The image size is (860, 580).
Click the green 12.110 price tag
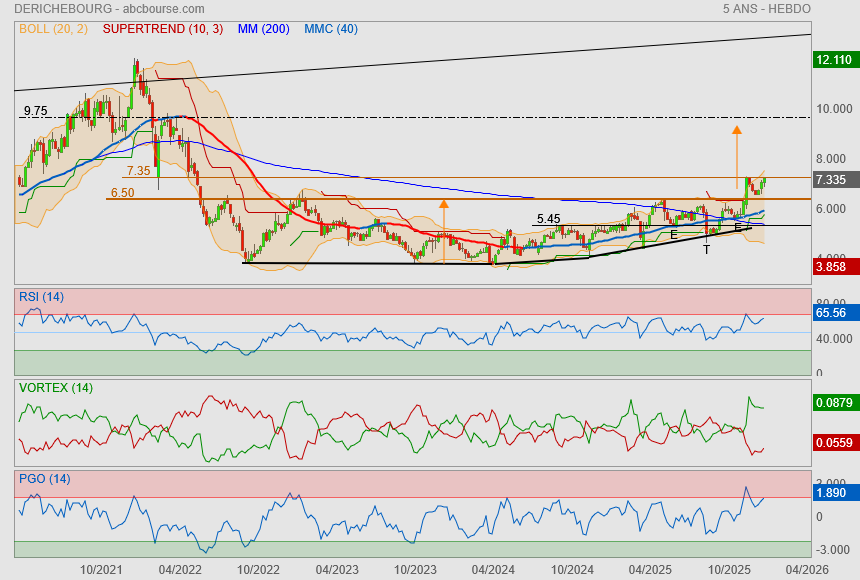[833, 60]
